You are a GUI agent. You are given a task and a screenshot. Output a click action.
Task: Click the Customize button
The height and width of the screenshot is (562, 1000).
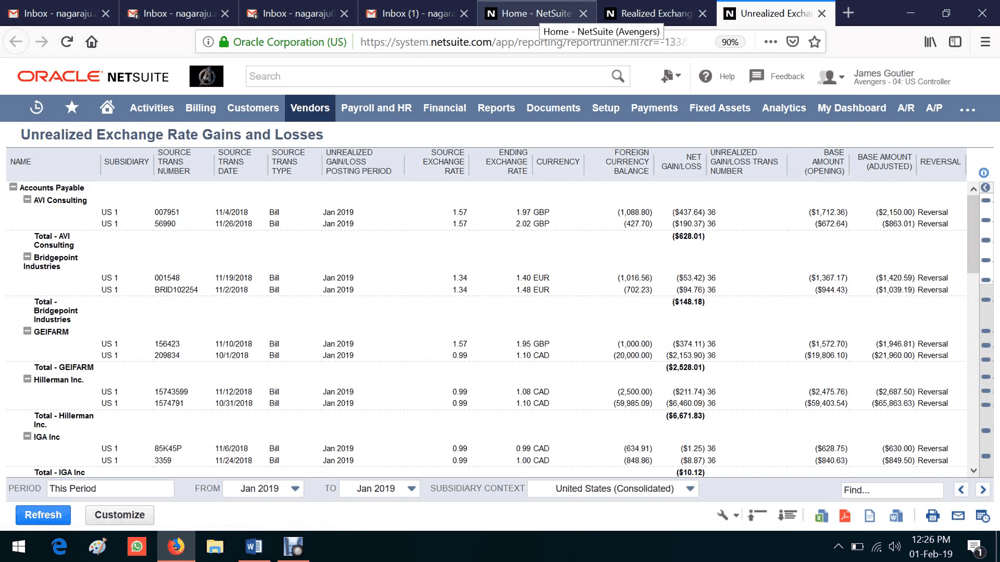pyautogui.click(x=119, y=515)
